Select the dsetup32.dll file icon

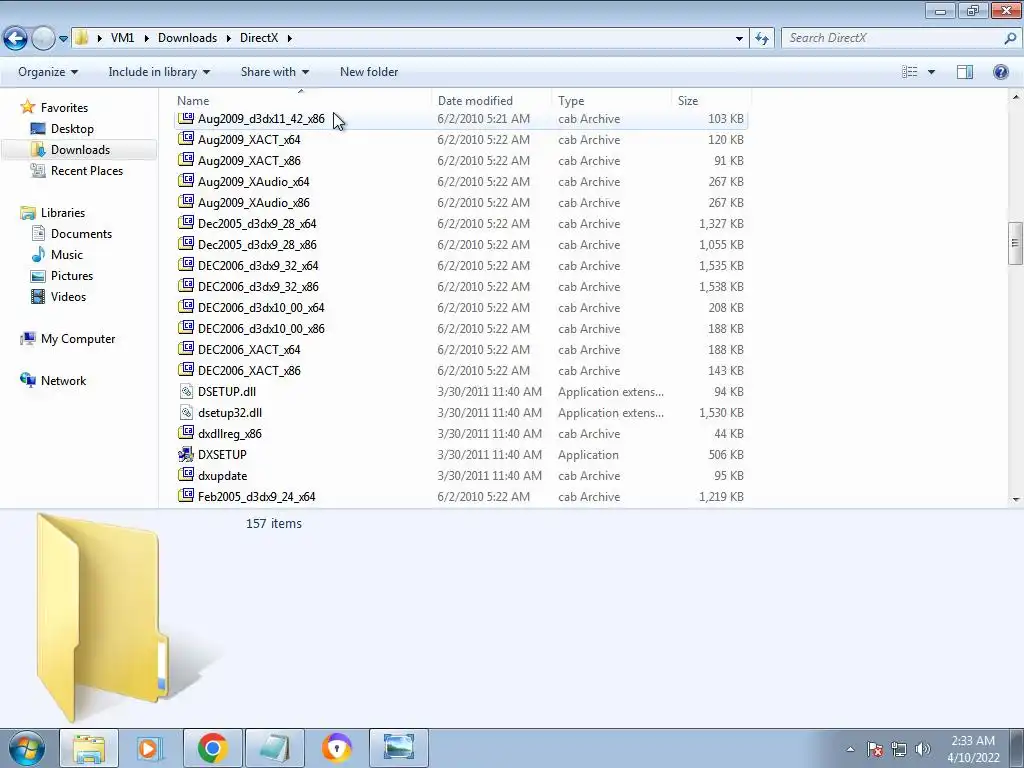(x=186, y=412)
